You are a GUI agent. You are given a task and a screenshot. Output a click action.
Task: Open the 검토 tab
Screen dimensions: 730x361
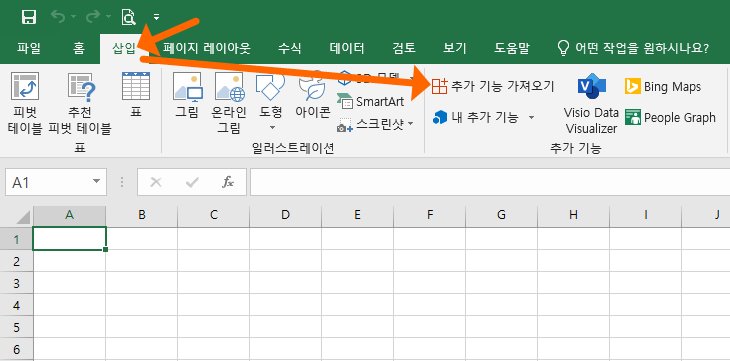coord(404,48)
